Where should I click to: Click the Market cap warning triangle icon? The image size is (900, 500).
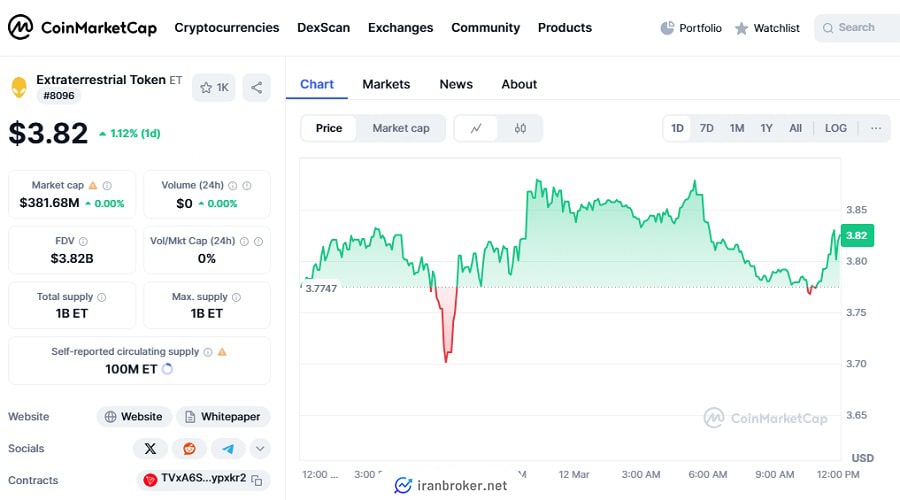93,185
